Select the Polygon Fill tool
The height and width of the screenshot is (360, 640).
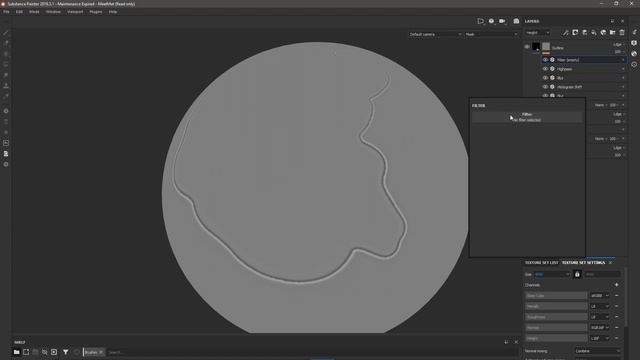click(6, 64)
